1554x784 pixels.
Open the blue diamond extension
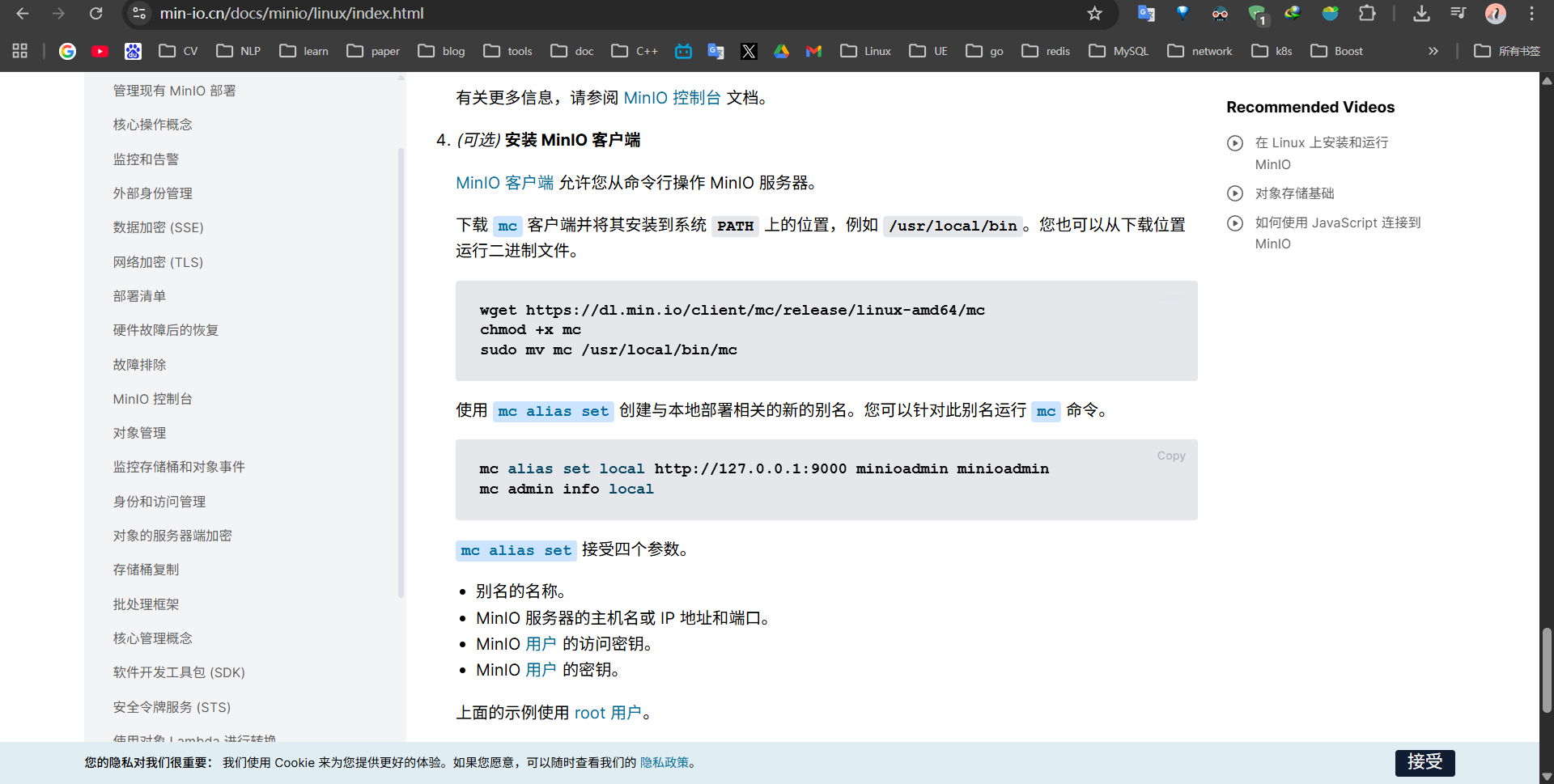click(x=1182, y=13)
